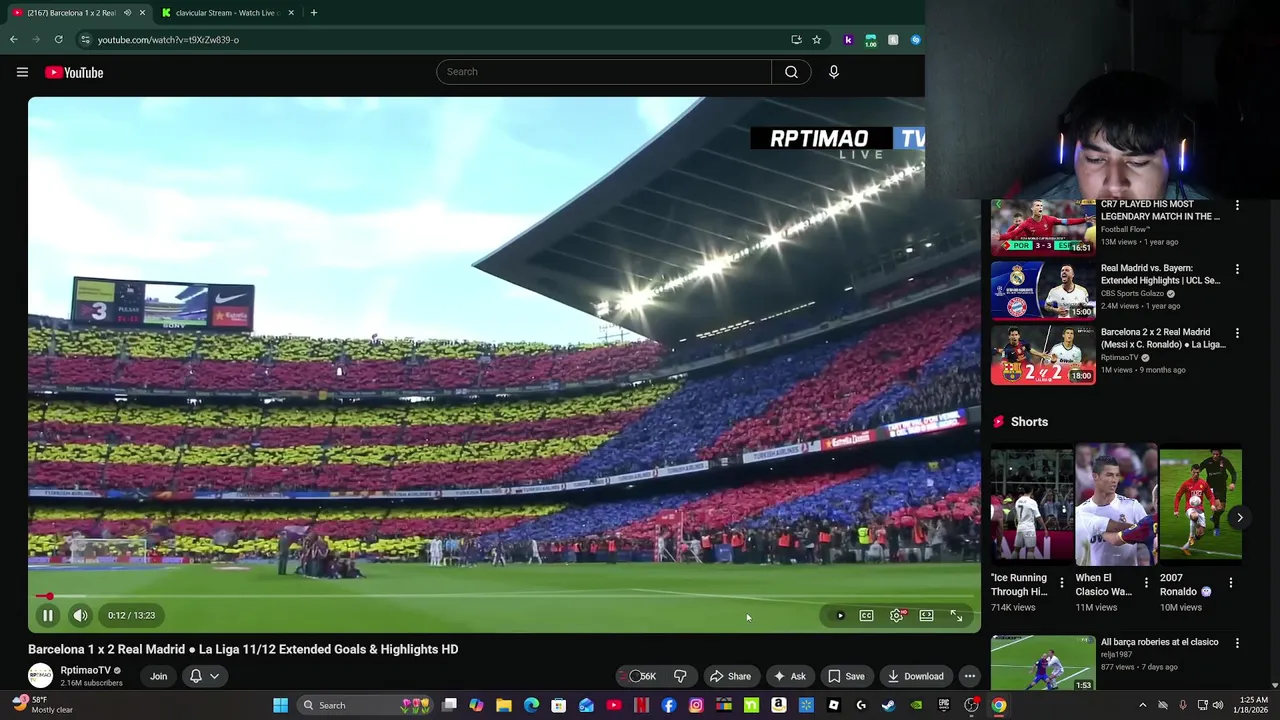This screenshot has height=720, width=1280.
Task: Click the Join membership button
Action: tap(158, 676)
